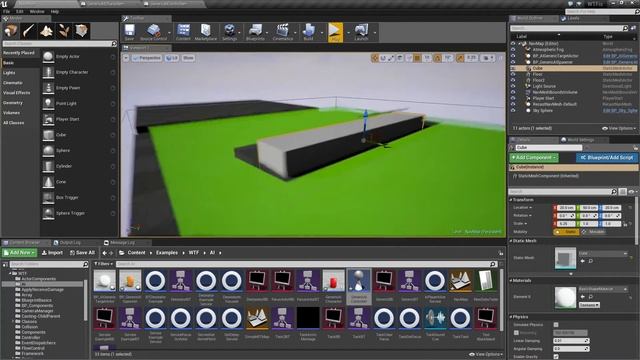Screen dimensions: 640x360
Task: Click Add New in Content Browser
Action: click(19, 253)
